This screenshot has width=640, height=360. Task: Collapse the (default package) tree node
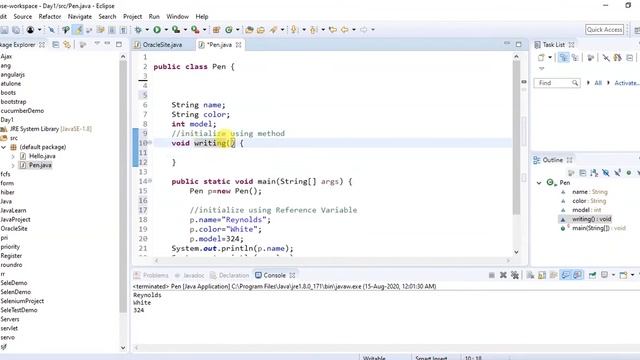(x=4, y=147)
